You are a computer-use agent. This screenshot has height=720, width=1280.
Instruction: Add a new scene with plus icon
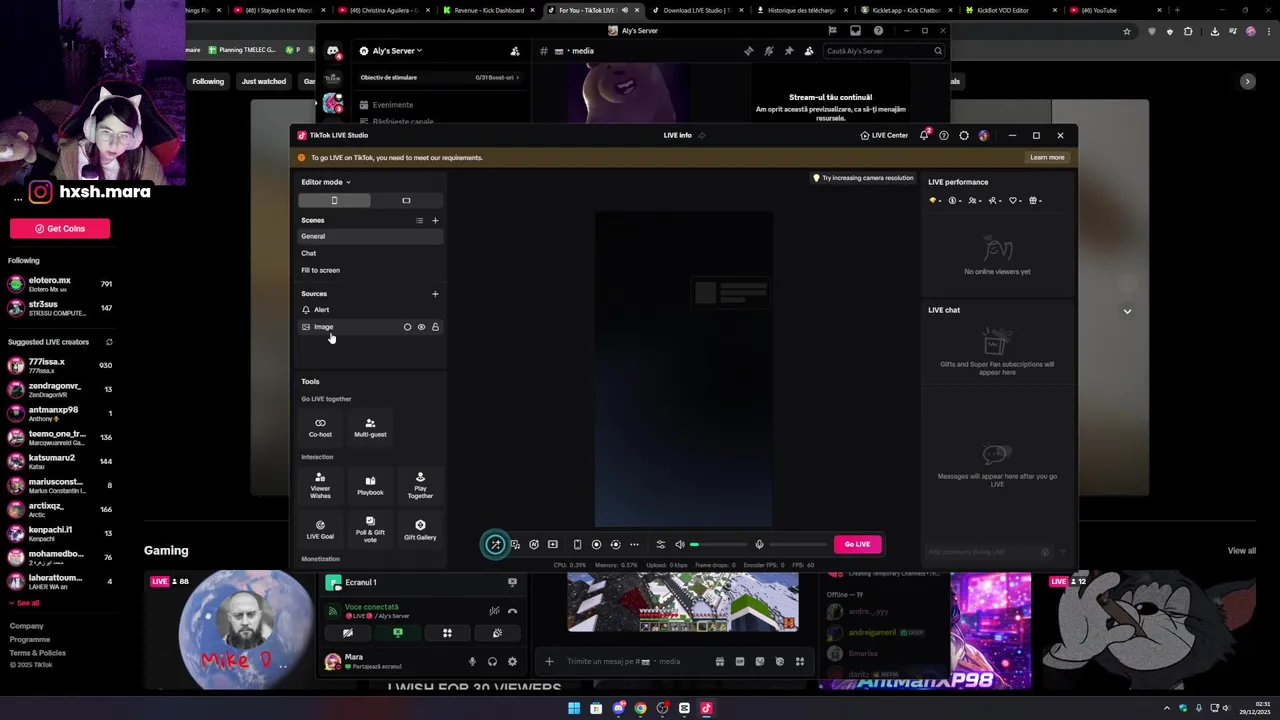tap(435, 220)
